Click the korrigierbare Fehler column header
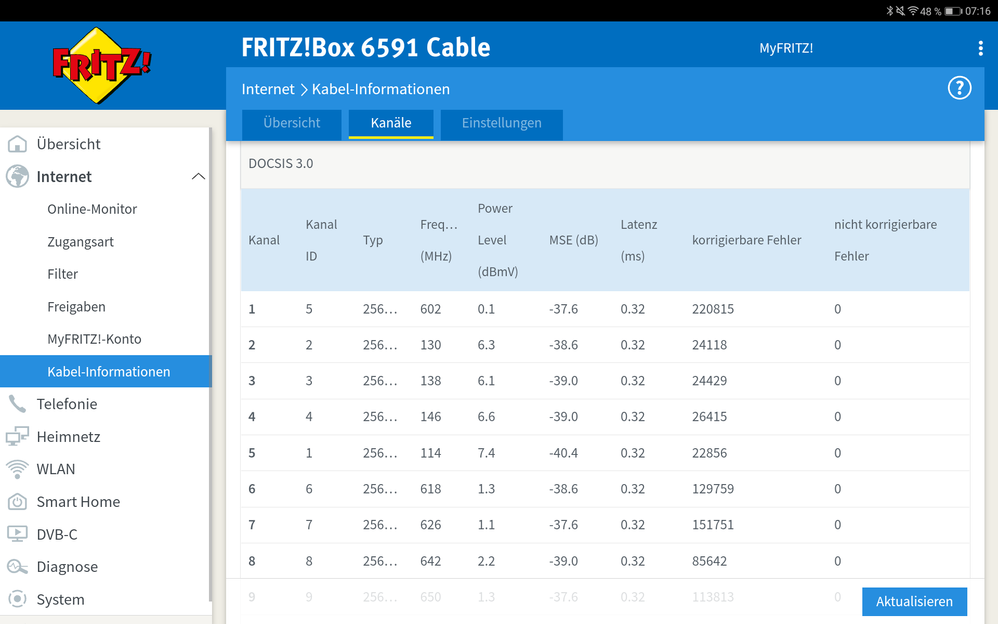 747,240
